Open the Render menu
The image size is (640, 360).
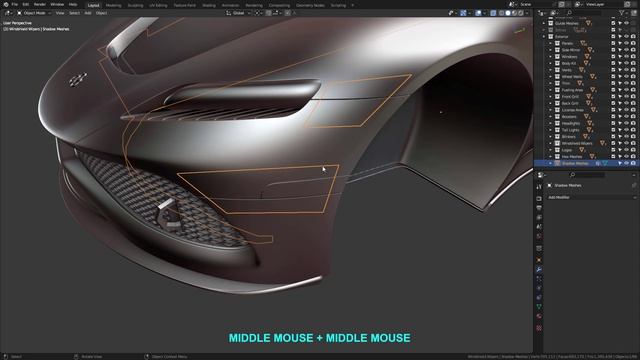[40, 4]
